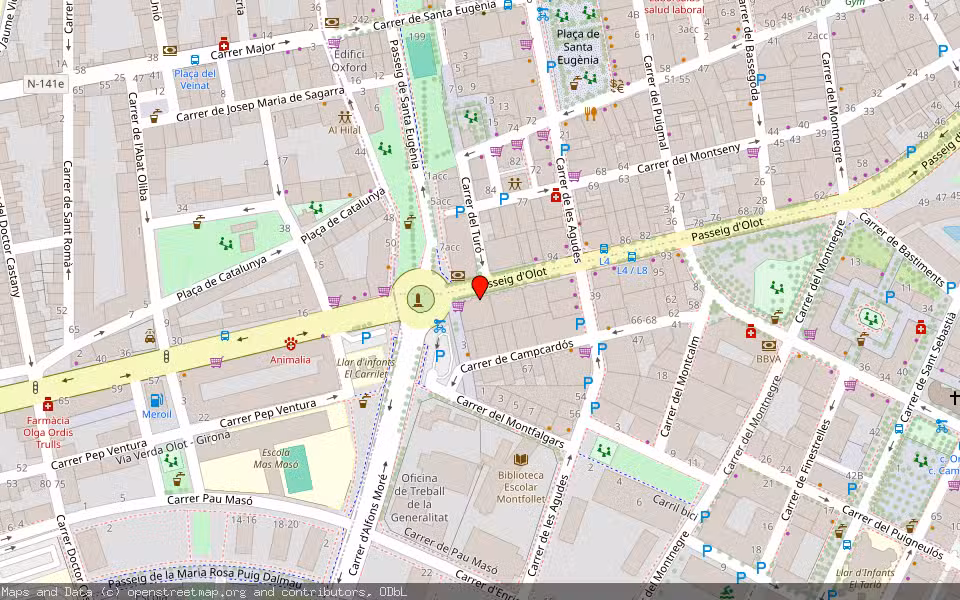The height and width of the screenshot is (600, 960).
Task: Select the Plaça del Veïnat label
Action: coord(195,80)
